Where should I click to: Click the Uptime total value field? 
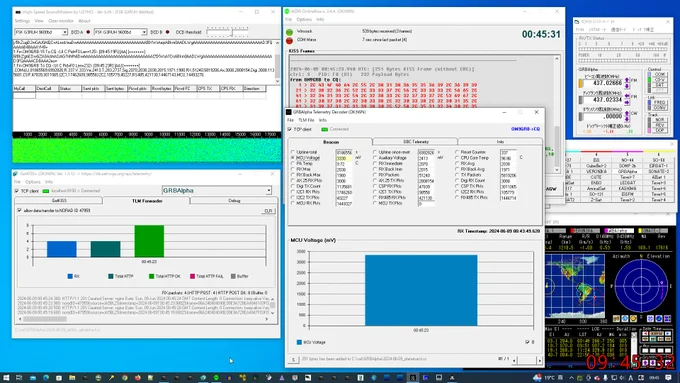pyautogui.click(x=343, y=153)
